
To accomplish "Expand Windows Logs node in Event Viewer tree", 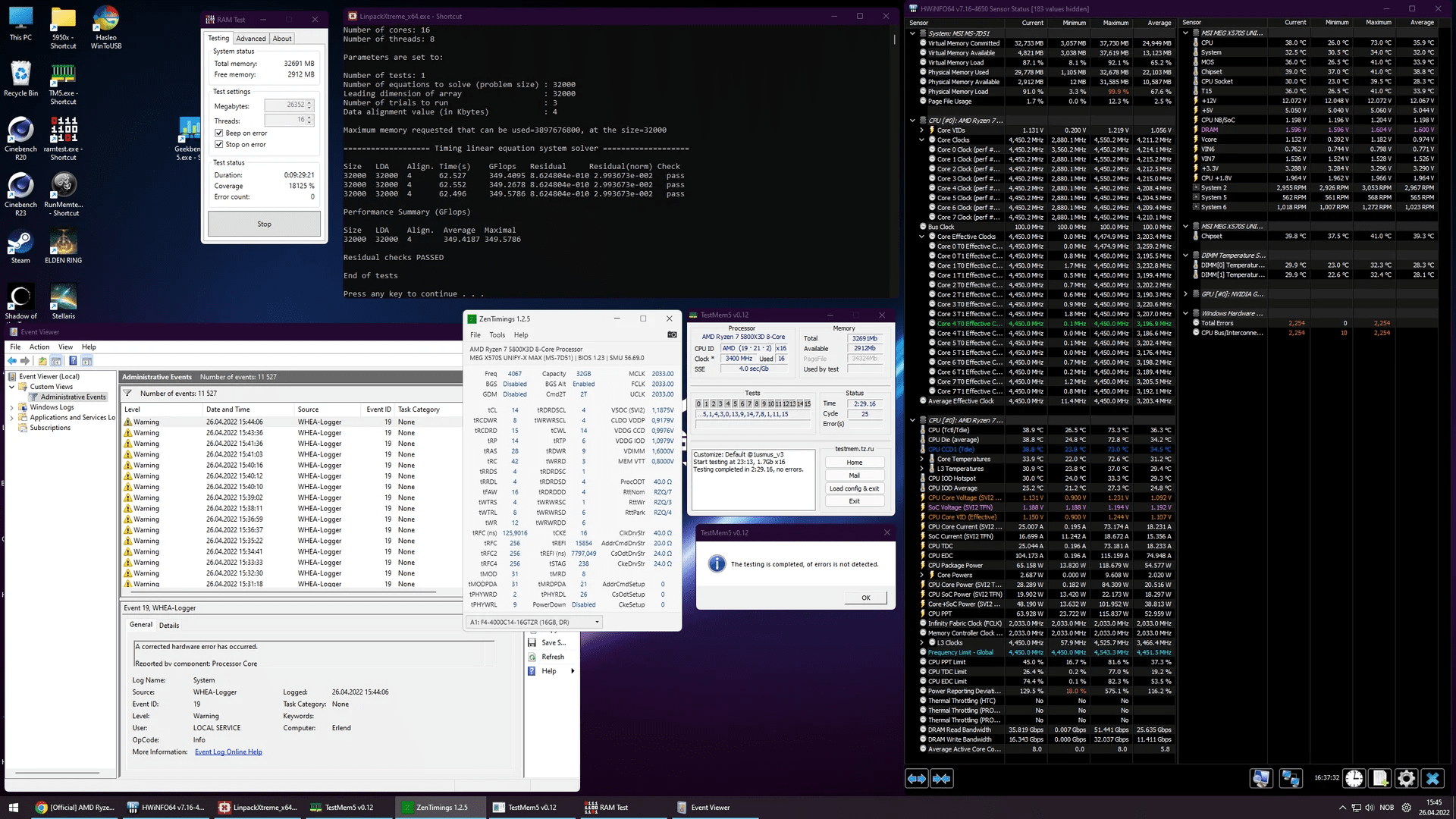I will 12,407.
